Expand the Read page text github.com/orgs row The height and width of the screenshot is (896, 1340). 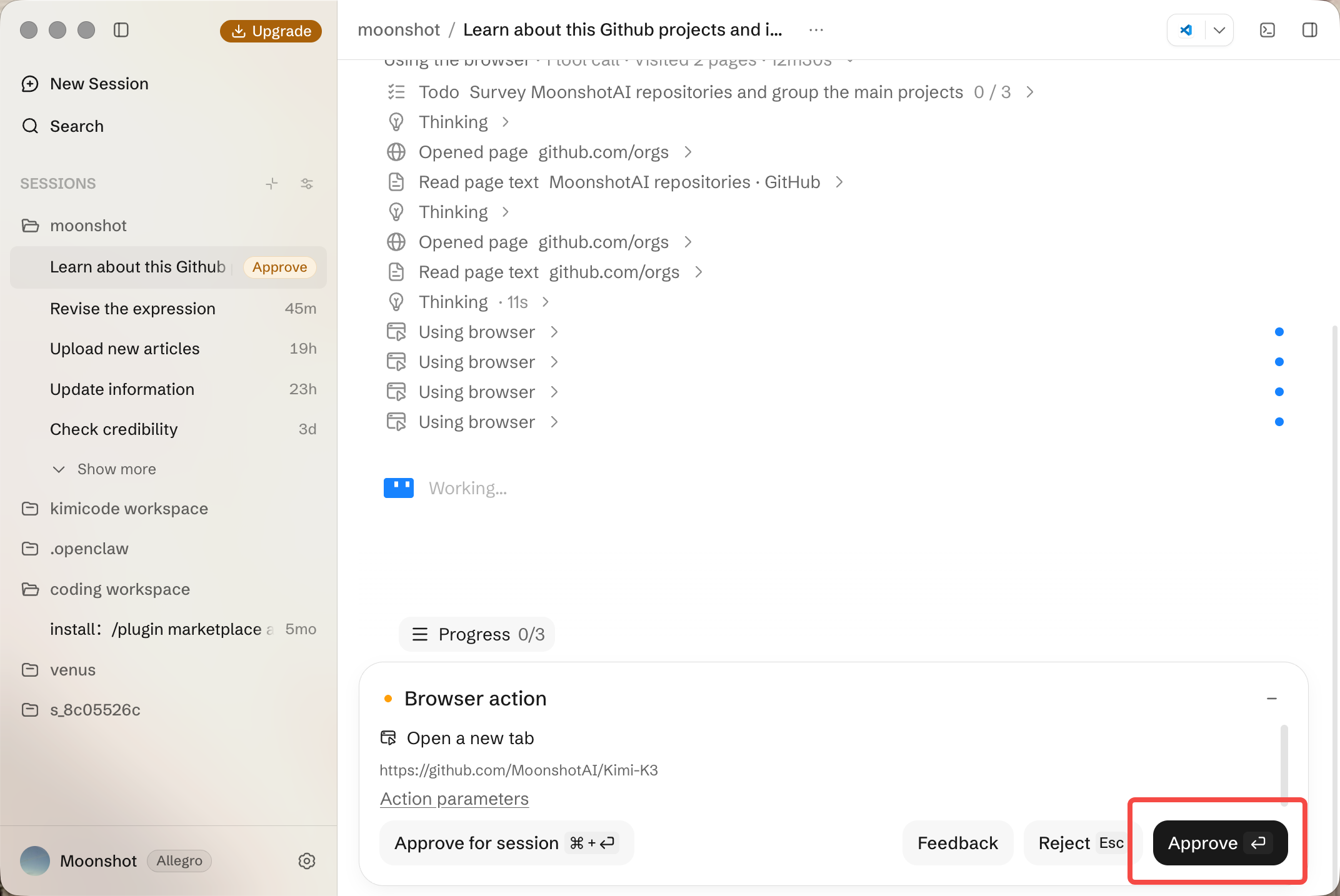(545, 272)
